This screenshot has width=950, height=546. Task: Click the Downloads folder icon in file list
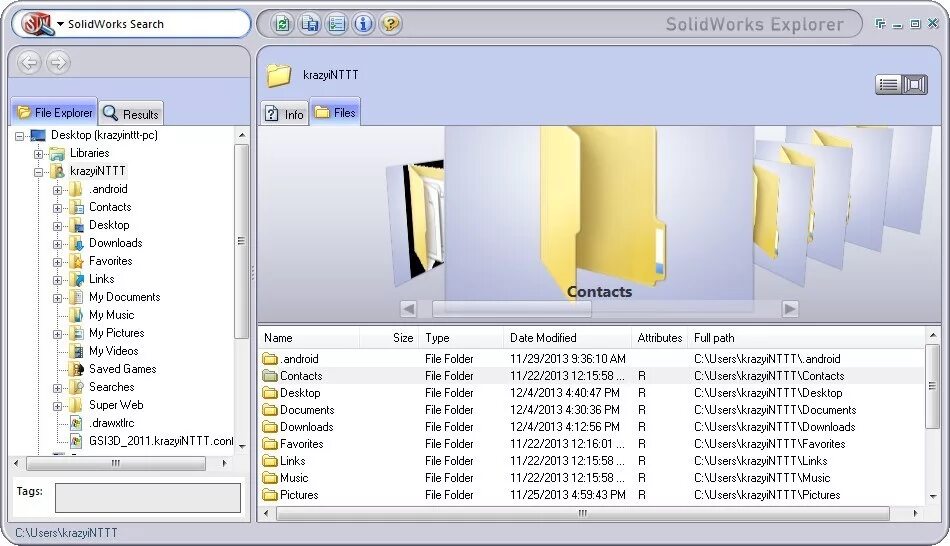[270, 427]
